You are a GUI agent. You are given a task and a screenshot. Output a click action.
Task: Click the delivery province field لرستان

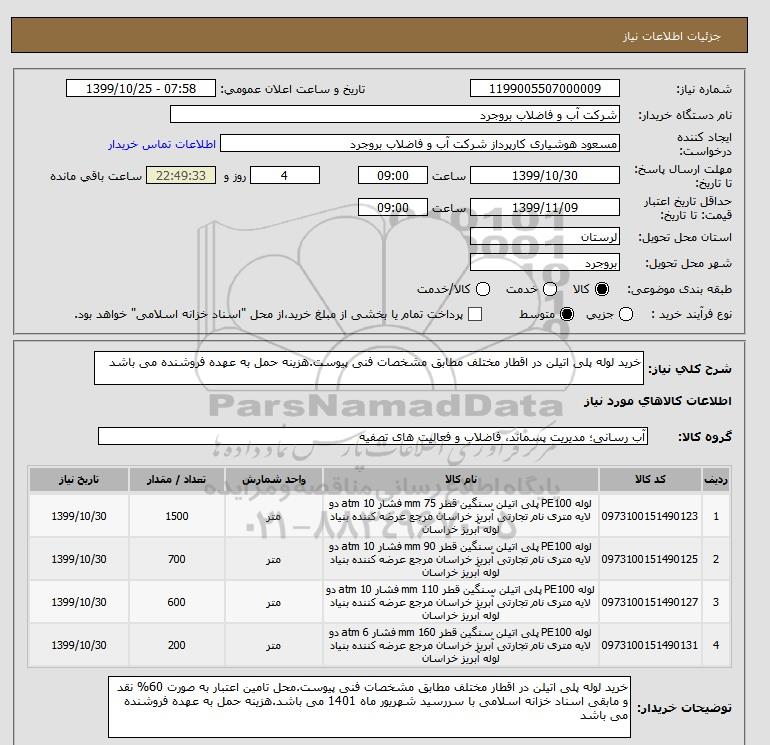pyautogui.click(x=545, y=237)
